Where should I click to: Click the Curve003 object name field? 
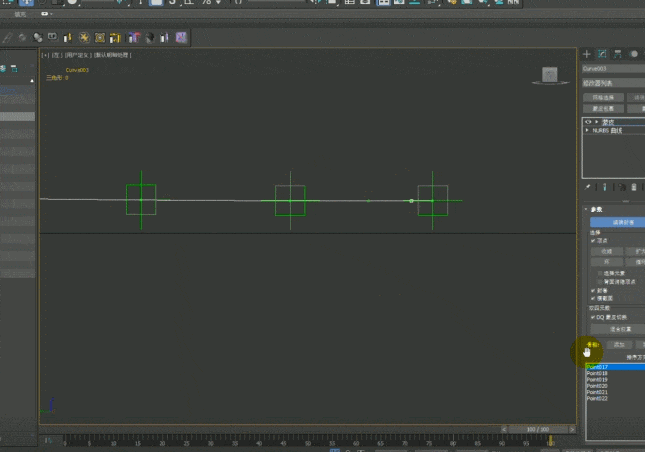(613, 68)
